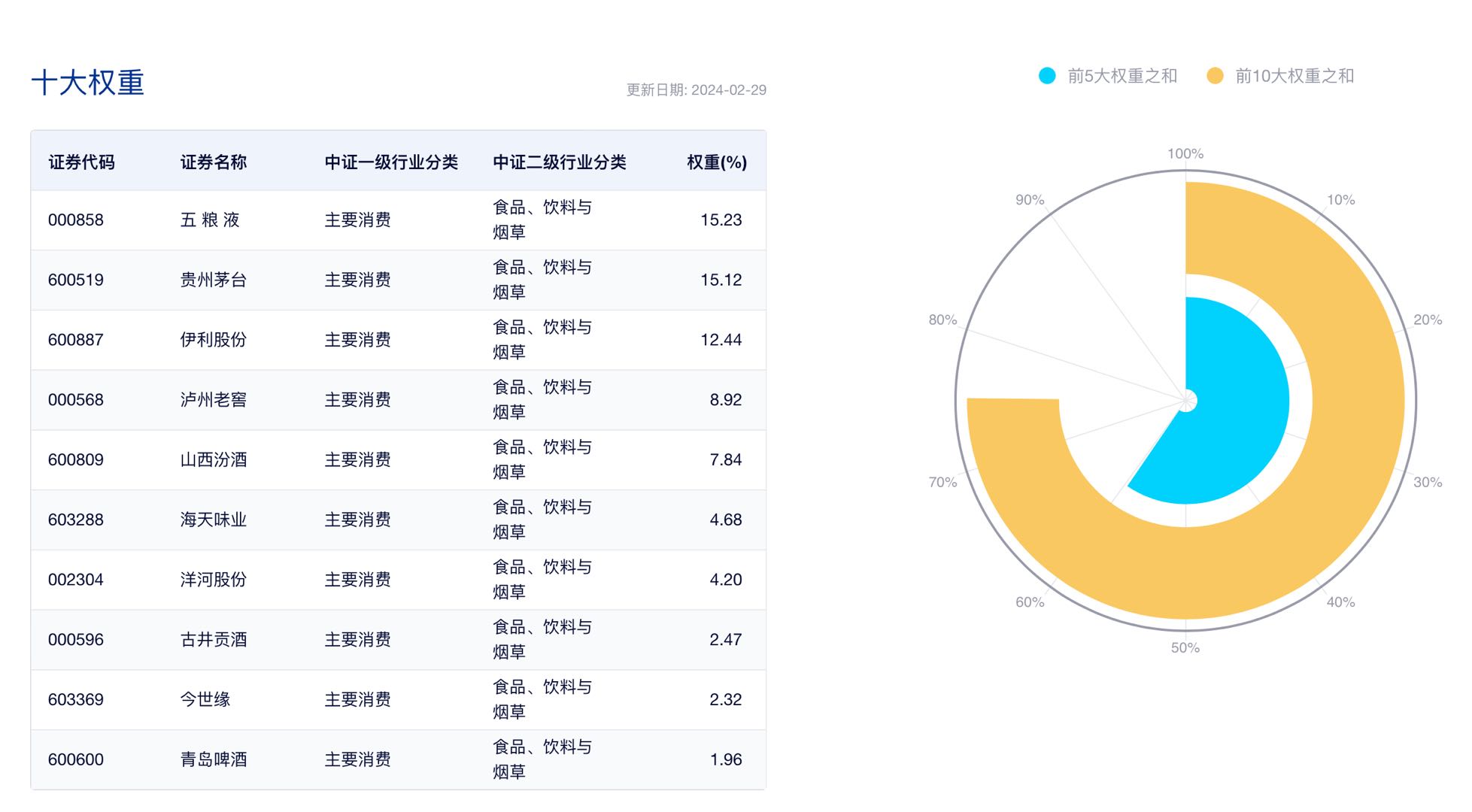Select the 伊利股份 row name

pyautogui.click(x=214, y=340)
